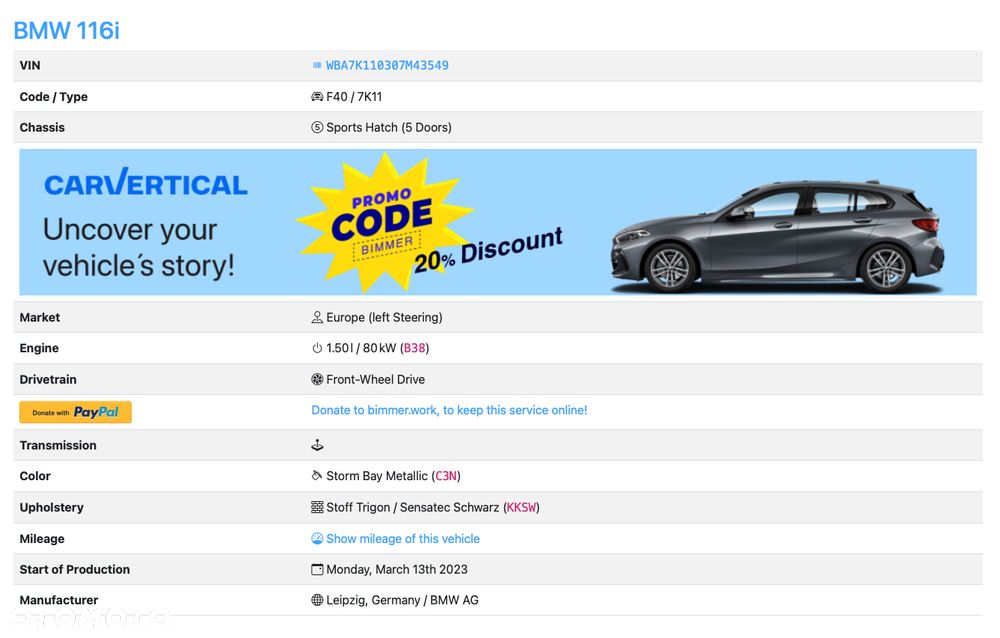Click the grey BMW car image in banner
This screenshot has width=1000, height=638.
[777, 237]
